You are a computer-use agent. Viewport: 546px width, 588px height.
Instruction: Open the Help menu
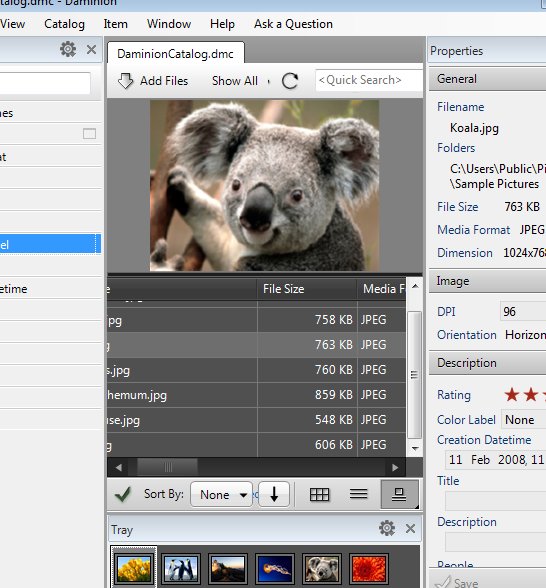[x=222, y=24]
